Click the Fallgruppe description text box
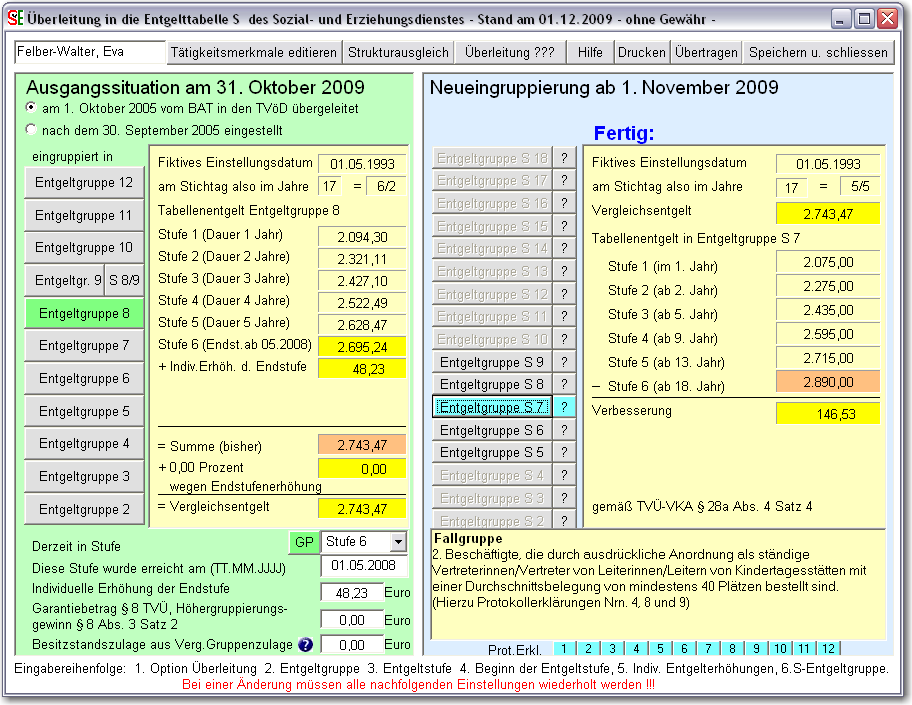 pos(658,584)
